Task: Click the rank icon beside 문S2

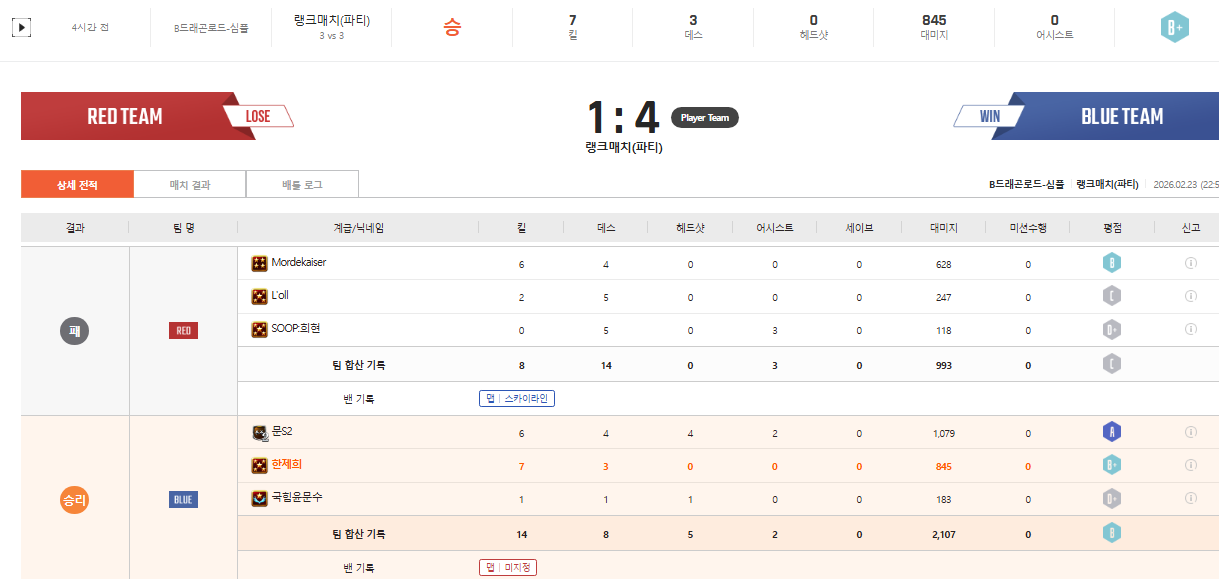Action: pos(259,432)
